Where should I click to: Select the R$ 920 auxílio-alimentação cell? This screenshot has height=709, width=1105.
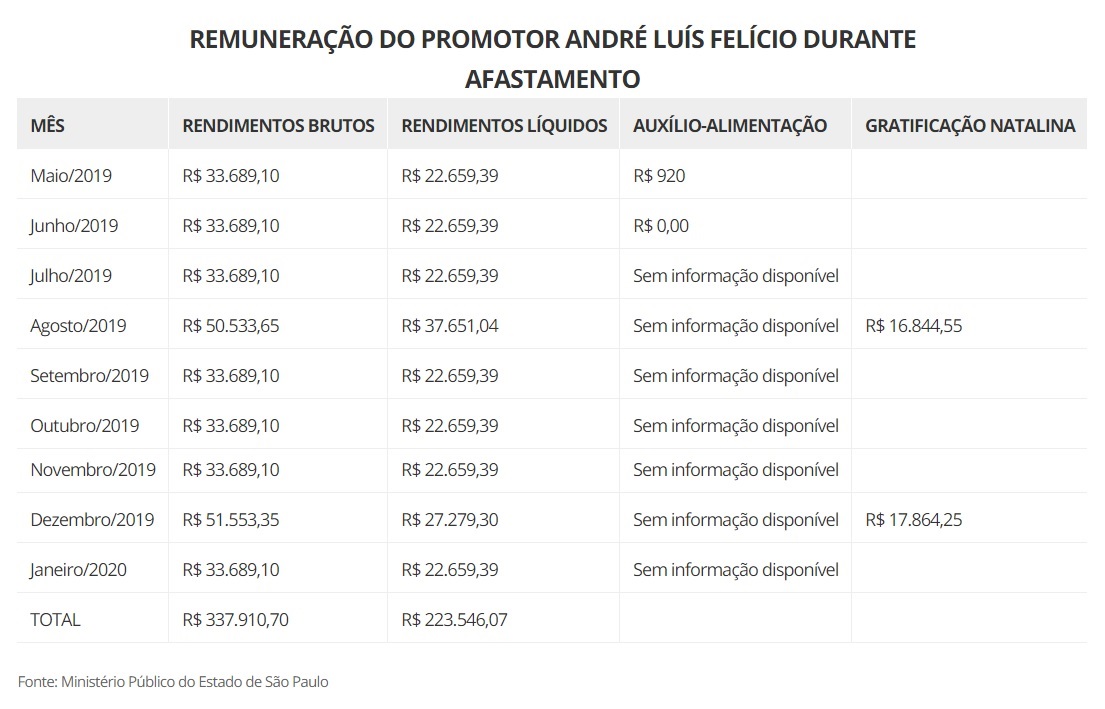tap(659, 176)
